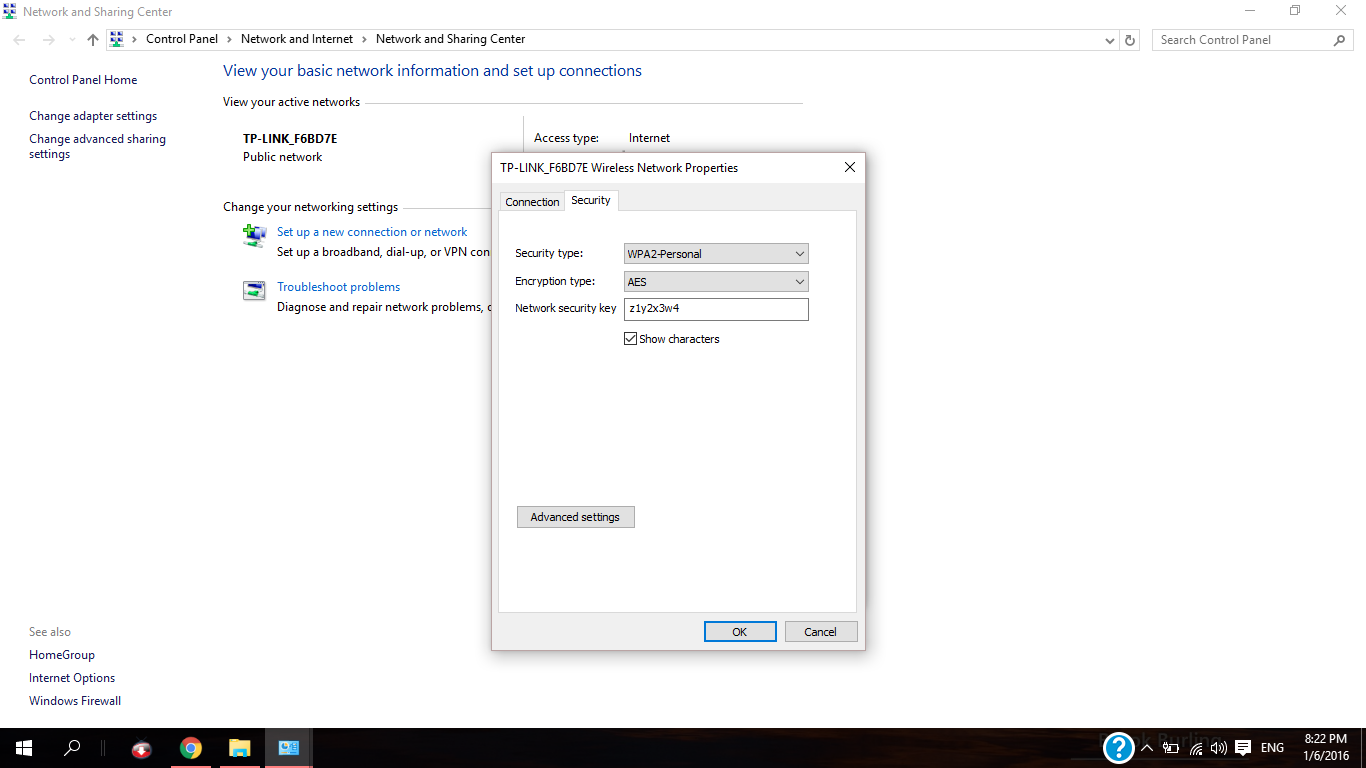Open recent locations dropdown arrow
The height and width of the screenshot is (768, 1366).
[x=72, y=41]
